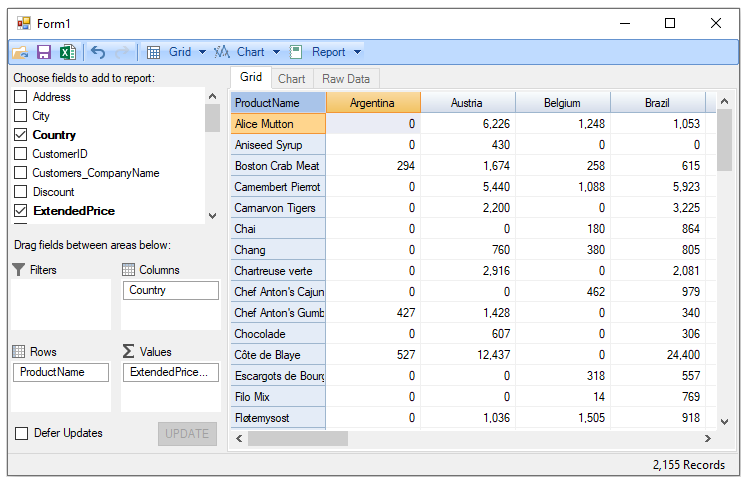Click the Grid table icon in toolbar

pos(154,52)
